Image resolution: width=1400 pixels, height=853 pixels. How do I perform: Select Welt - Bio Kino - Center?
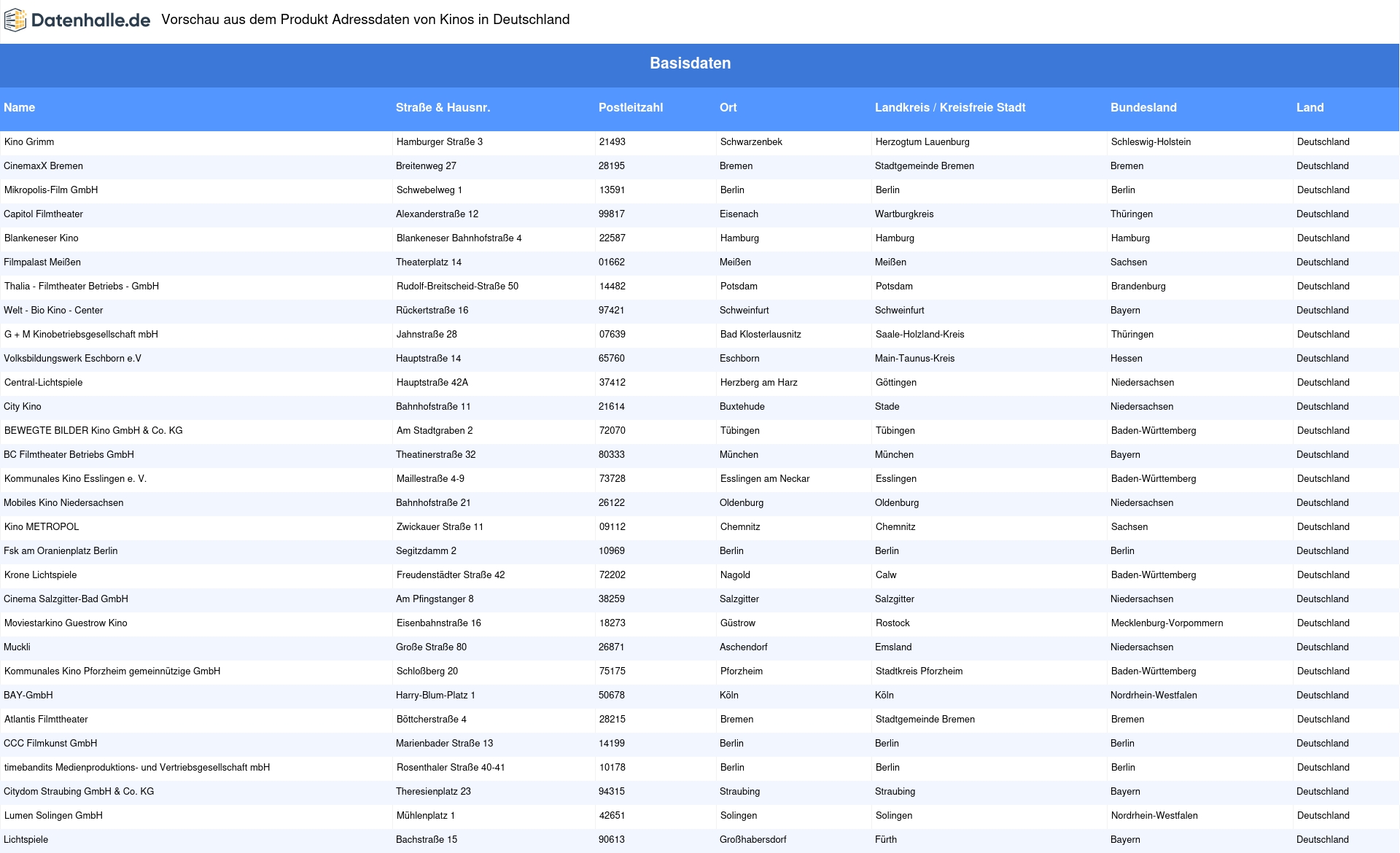click(53, 311)
